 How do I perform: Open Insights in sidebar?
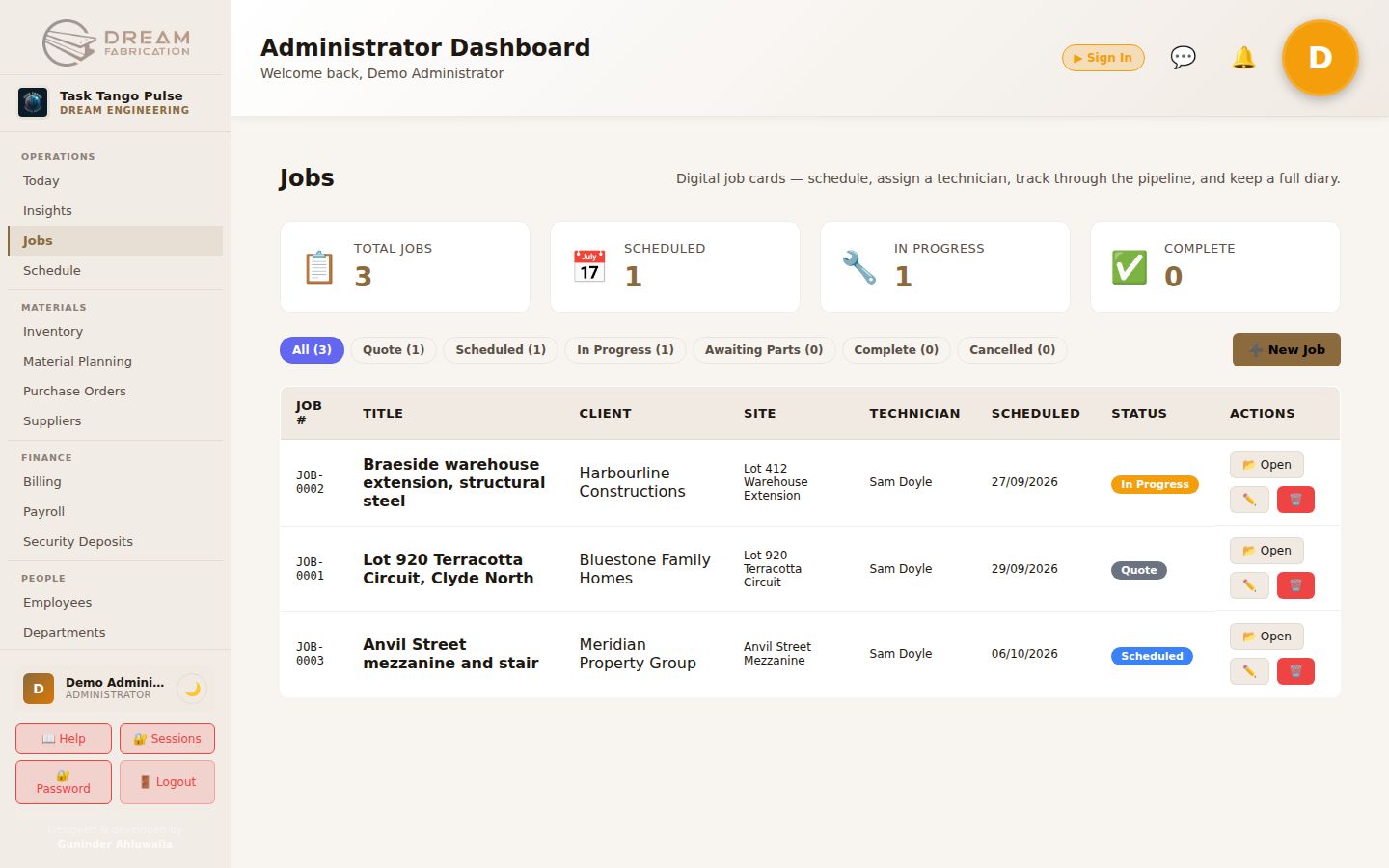tap(115, 211)
